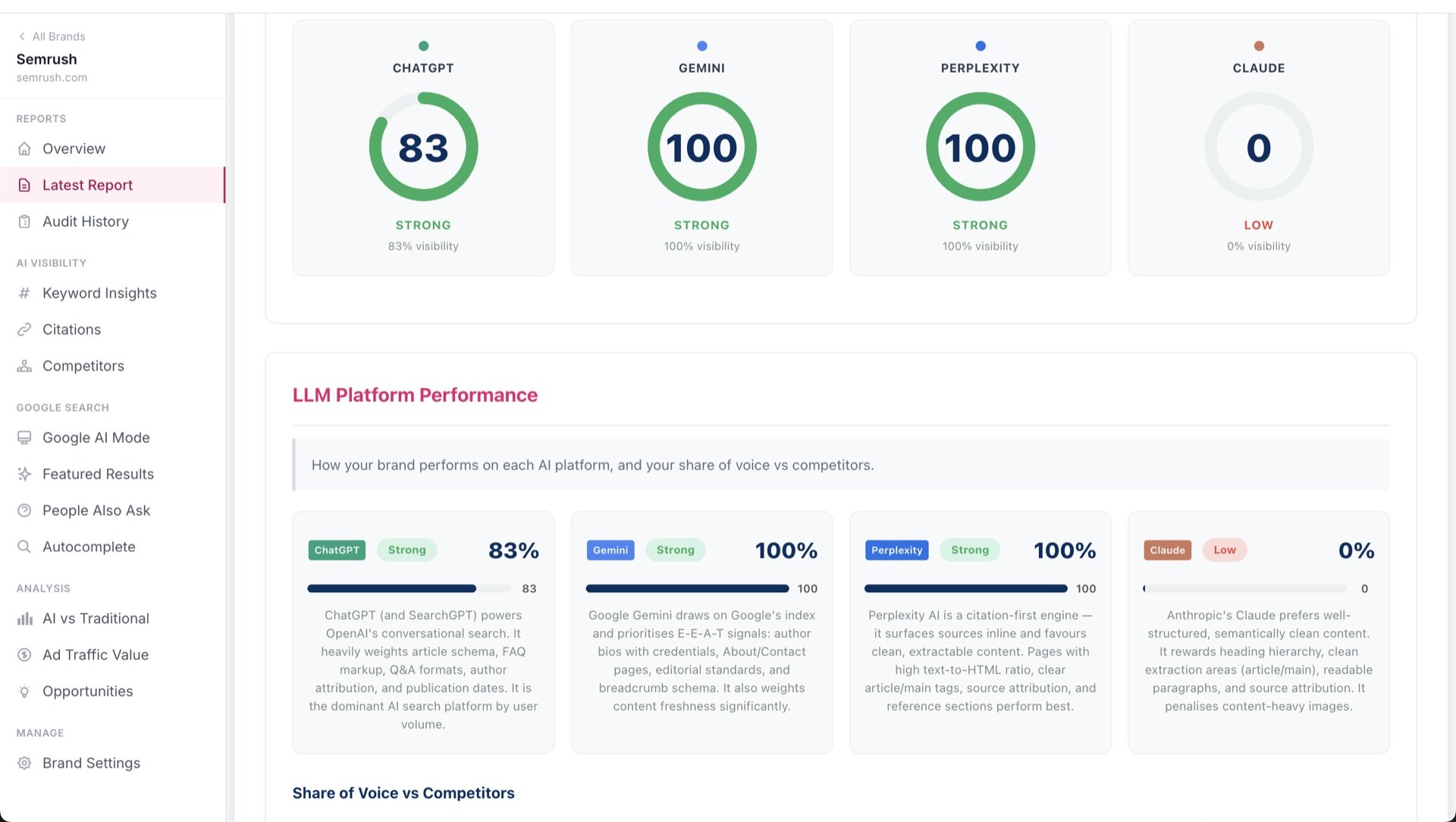Image resolution: width=1456 pixels, height=822 pixels.
Task: Click the Keyword Insights hash icon
Action: (24, 293)
